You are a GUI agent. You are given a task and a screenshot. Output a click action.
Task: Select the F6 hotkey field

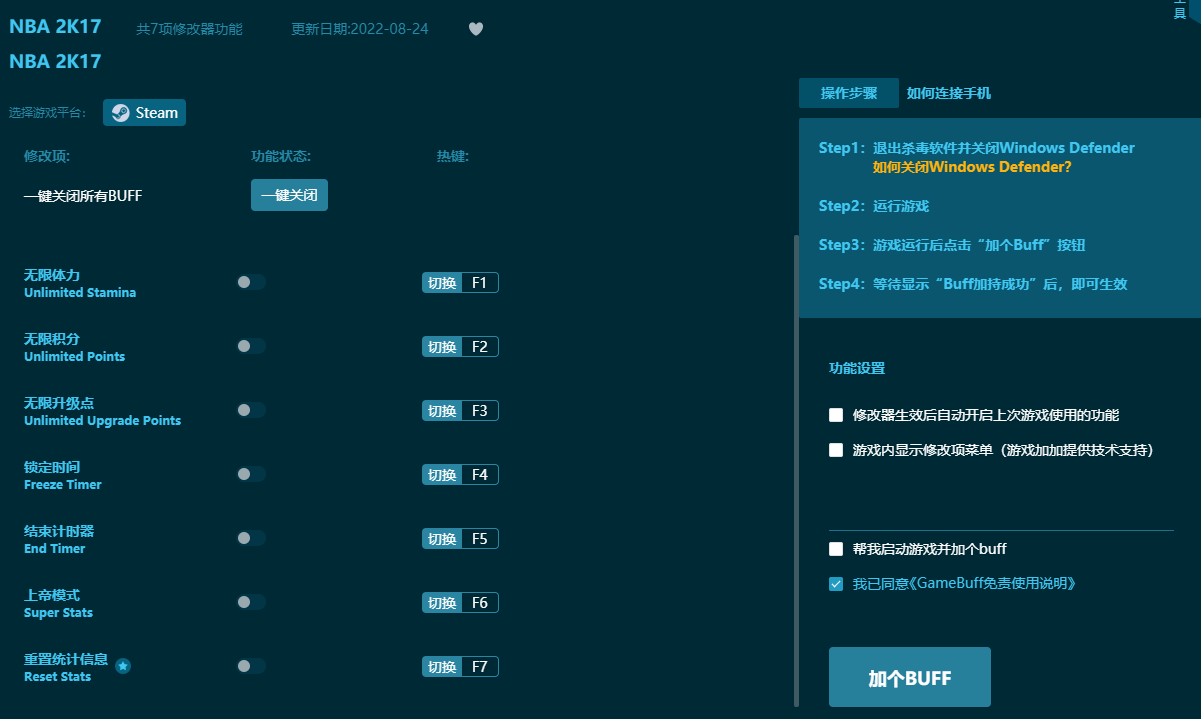tap(480, 603)
